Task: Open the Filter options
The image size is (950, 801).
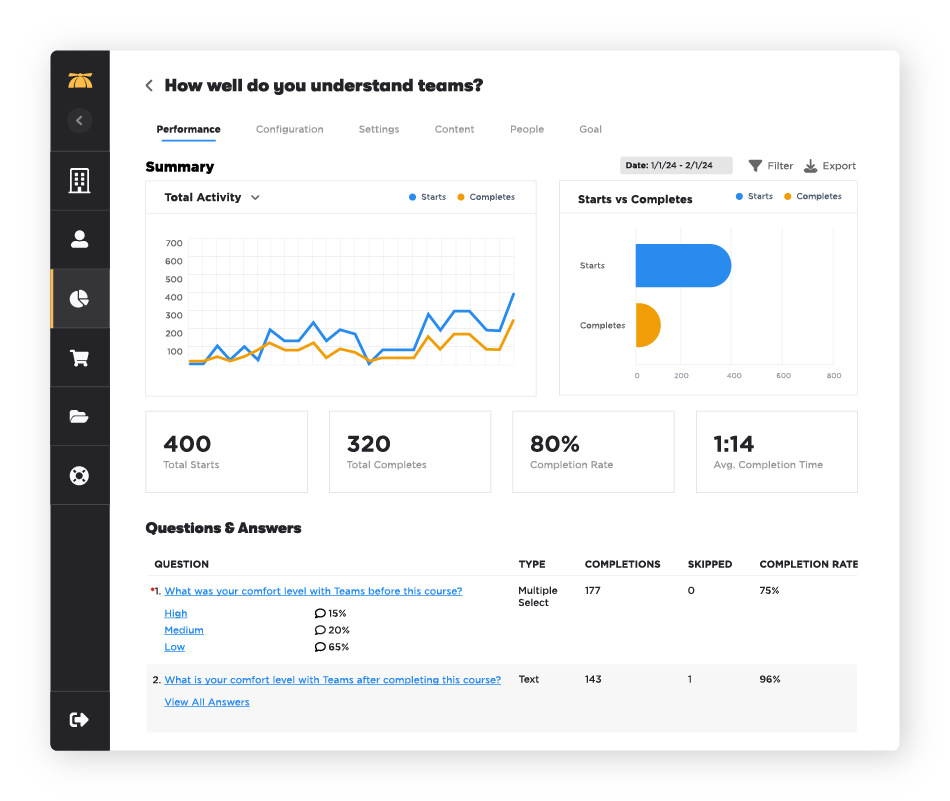Action: pos(770,166)
